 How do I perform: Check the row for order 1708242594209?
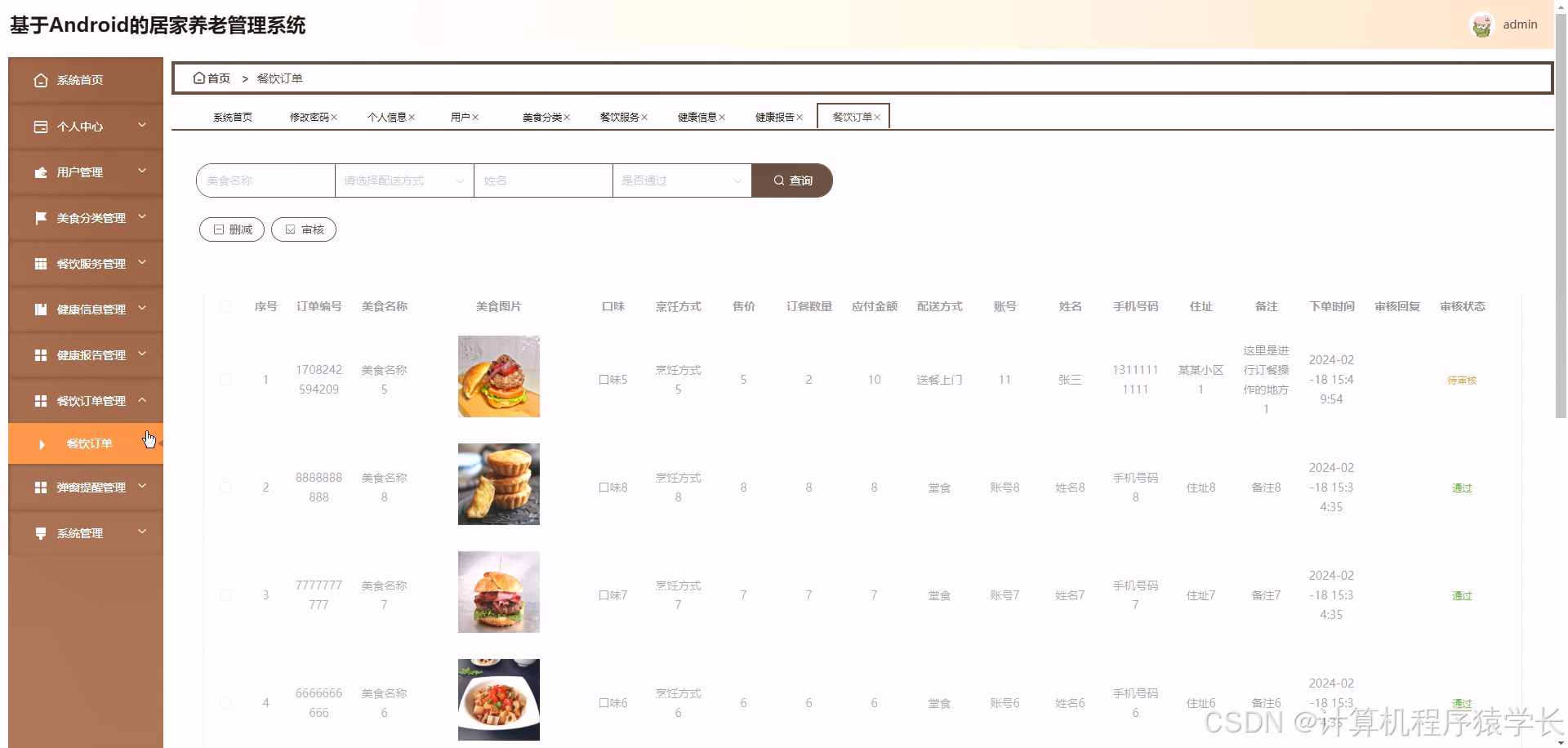tap(225, 380)
